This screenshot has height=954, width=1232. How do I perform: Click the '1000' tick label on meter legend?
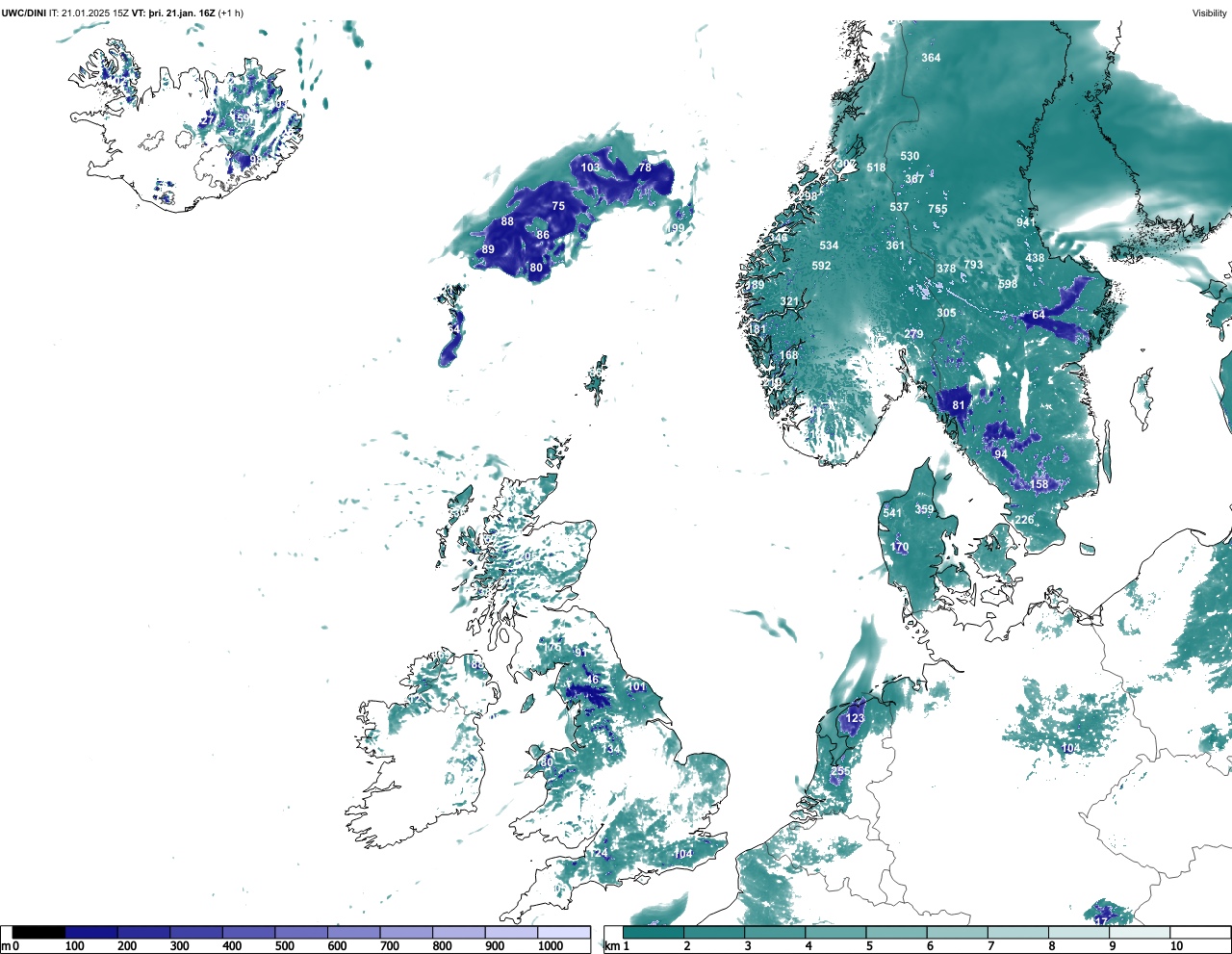tap(551, 946)
